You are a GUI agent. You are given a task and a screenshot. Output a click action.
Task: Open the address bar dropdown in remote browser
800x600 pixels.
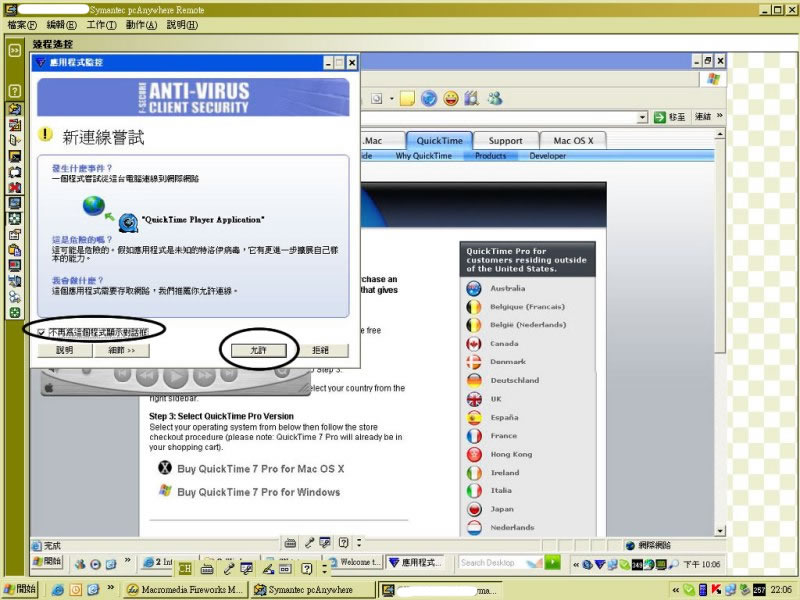[642, 117]
